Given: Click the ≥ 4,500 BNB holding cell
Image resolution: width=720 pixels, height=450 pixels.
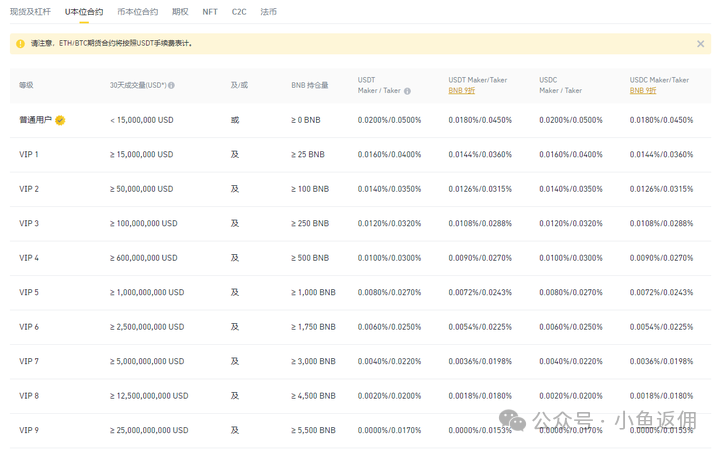Looking at the screenshot, I should (313, 395).
